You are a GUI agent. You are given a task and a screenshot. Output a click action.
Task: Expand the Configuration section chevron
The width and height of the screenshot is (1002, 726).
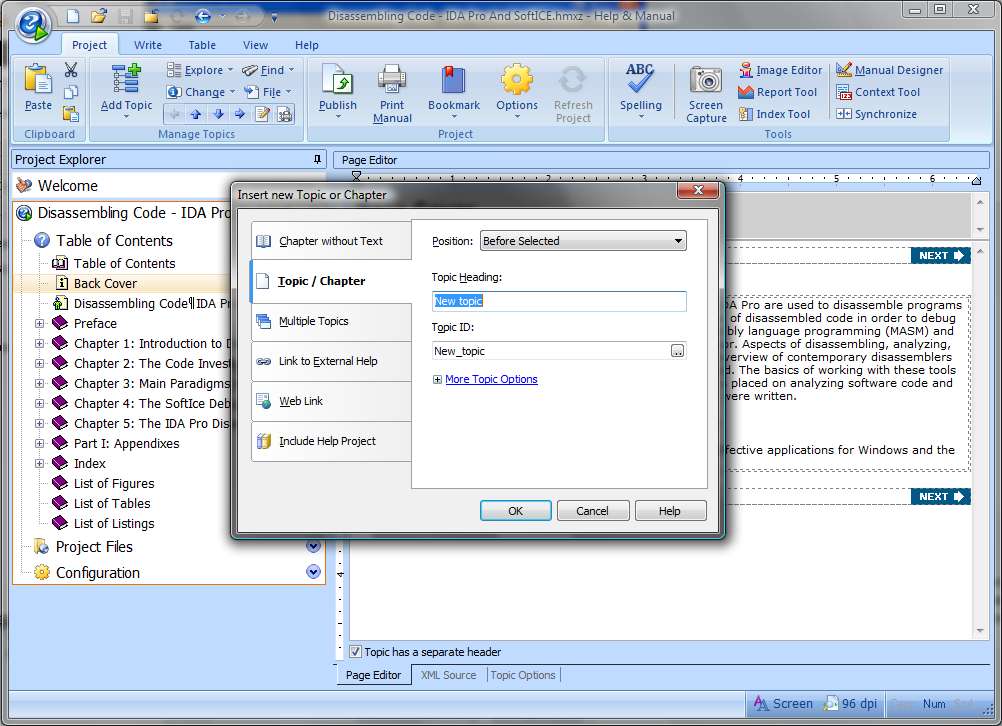(x=313, y=571)
